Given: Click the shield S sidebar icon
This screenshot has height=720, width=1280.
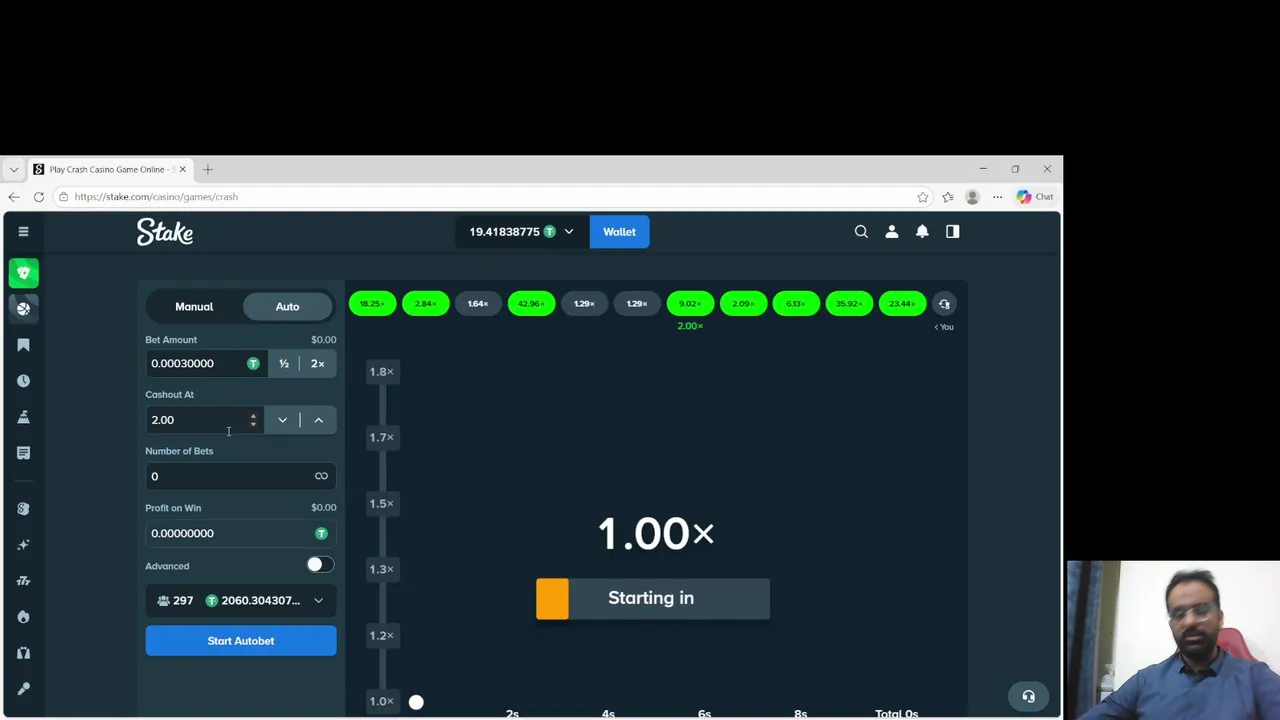Looking at the screenshot, I should [23, 509].
